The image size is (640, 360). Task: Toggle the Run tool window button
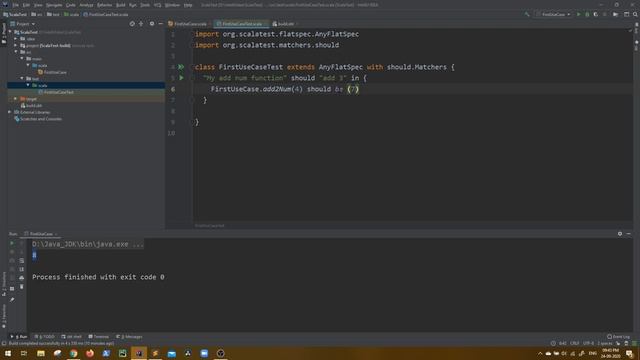click(19, 337)
